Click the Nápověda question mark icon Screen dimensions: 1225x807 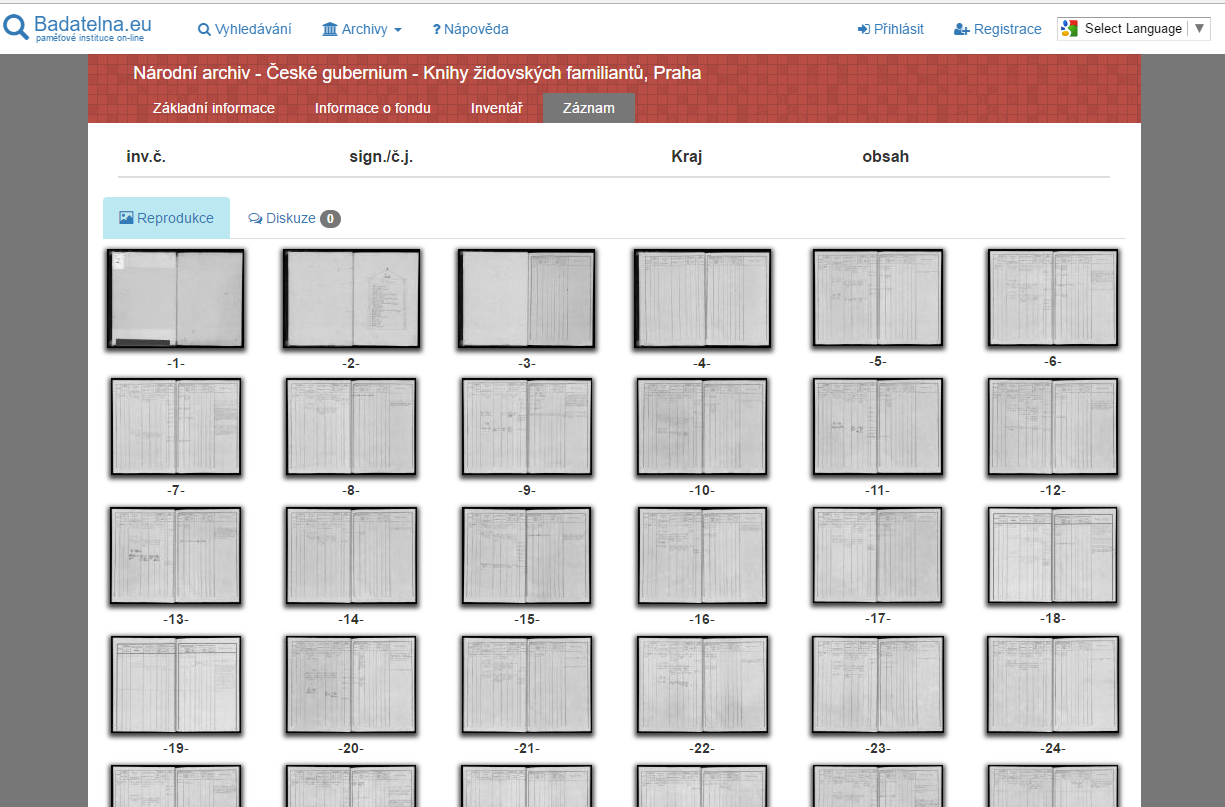(436, 30)
